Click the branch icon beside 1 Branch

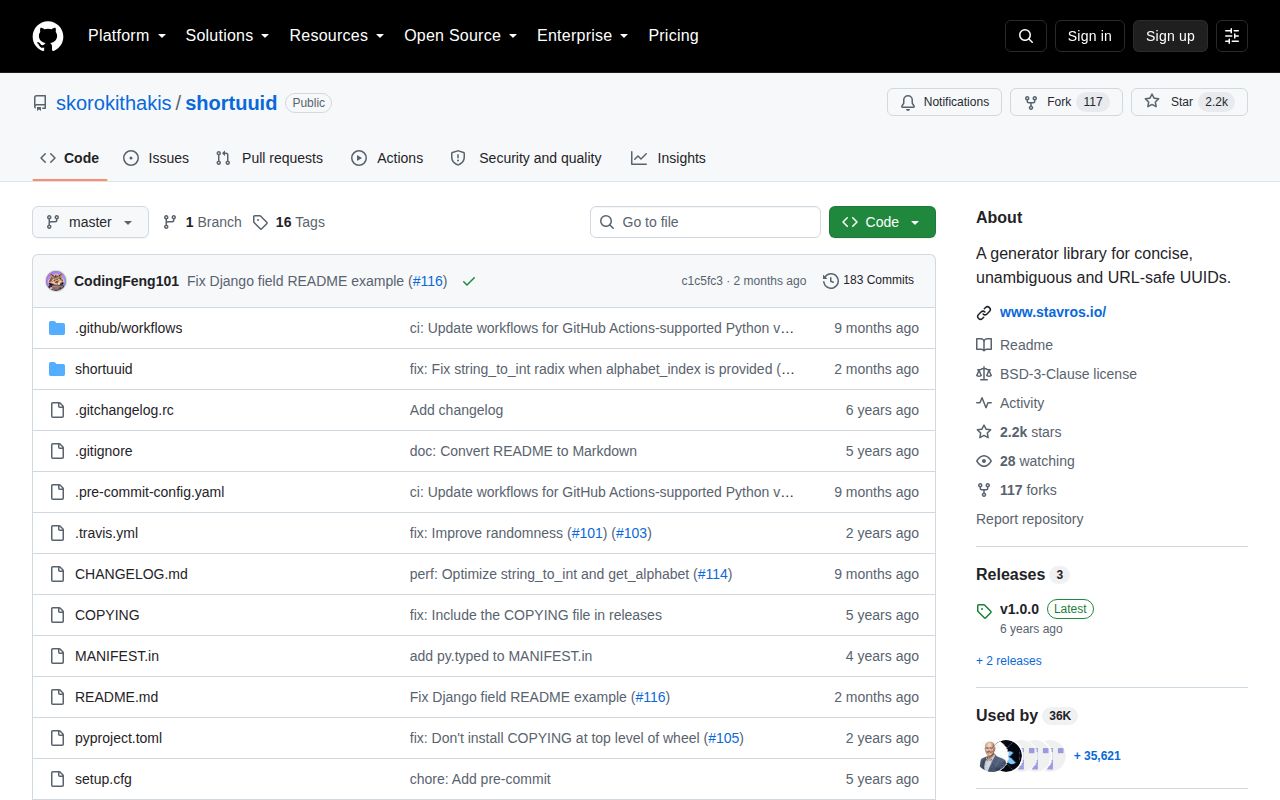[170, 222]
